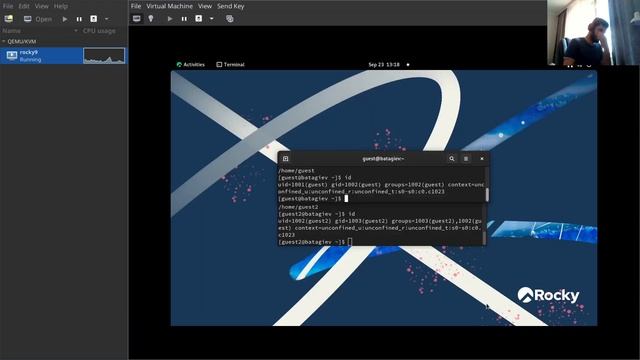Open the terminal hamburger menu
This screenshot has height=360, width=640.
click(x=466, y=159)
